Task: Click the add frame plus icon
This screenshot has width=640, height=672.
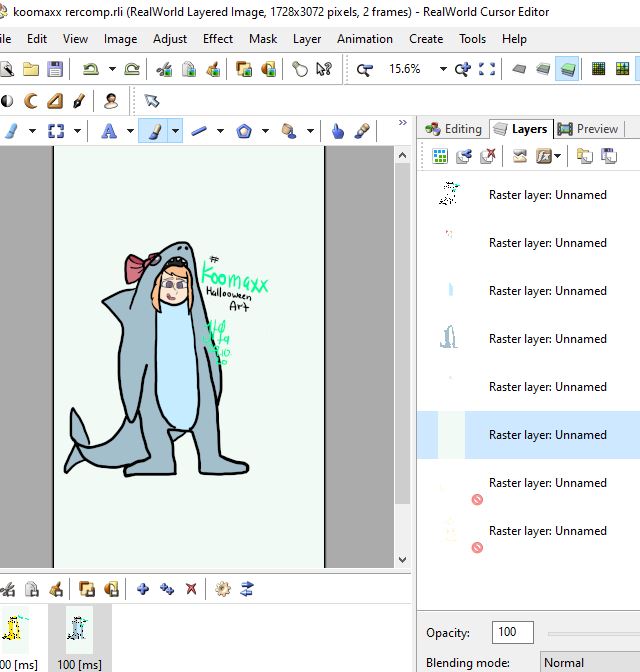Action: (143, 589)
